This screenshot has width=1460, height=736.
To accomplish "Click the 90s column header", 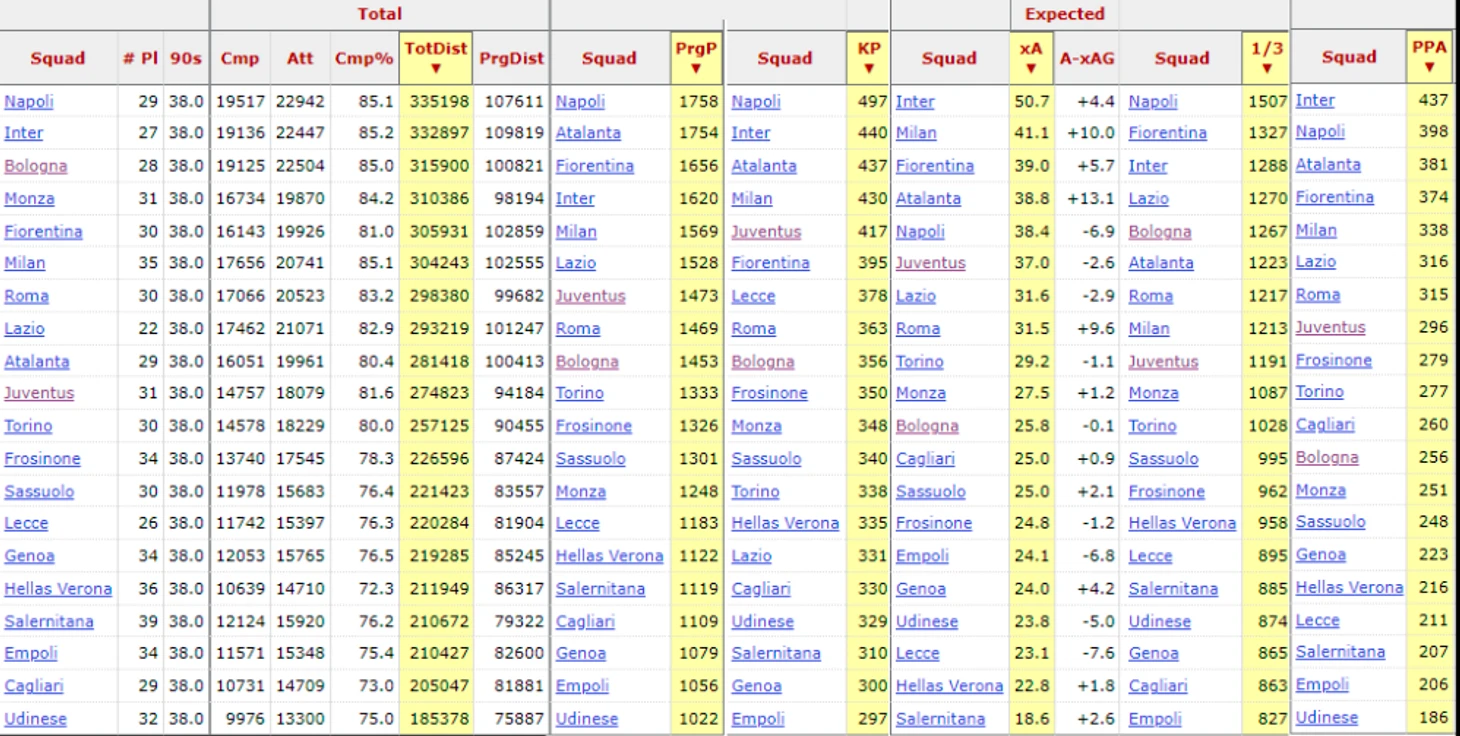I will 186,58.
